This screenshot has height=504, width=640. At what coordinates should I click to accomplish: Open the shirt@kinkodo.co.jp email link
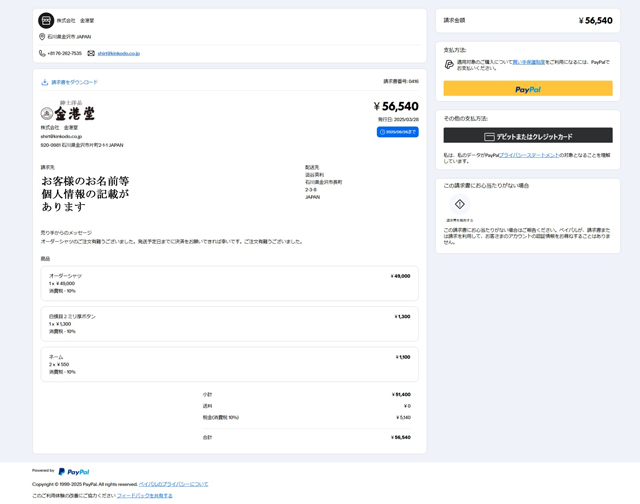click(119, 53)
